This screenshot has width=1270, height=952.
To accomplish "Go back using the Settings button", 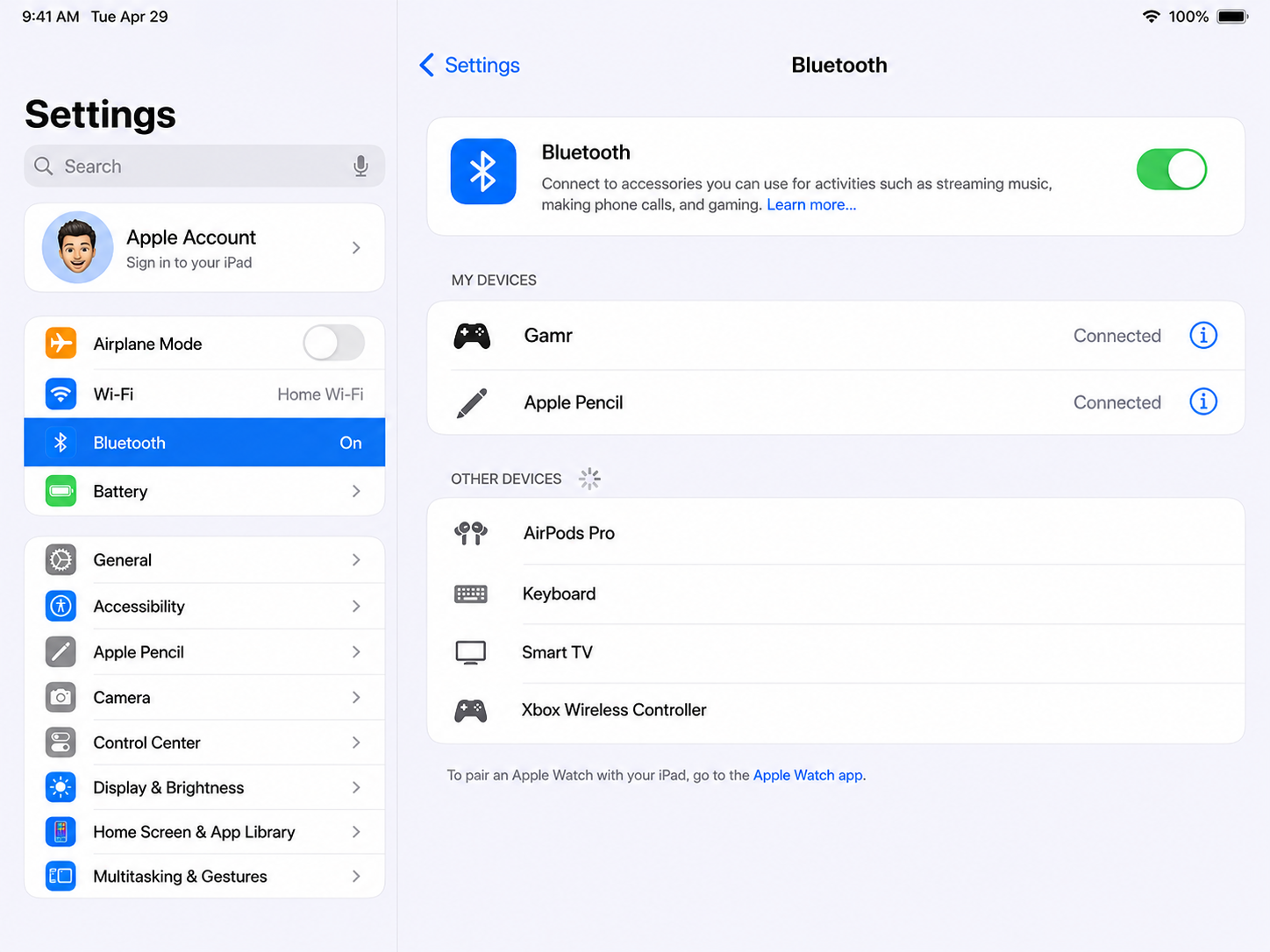I will 469,65.
